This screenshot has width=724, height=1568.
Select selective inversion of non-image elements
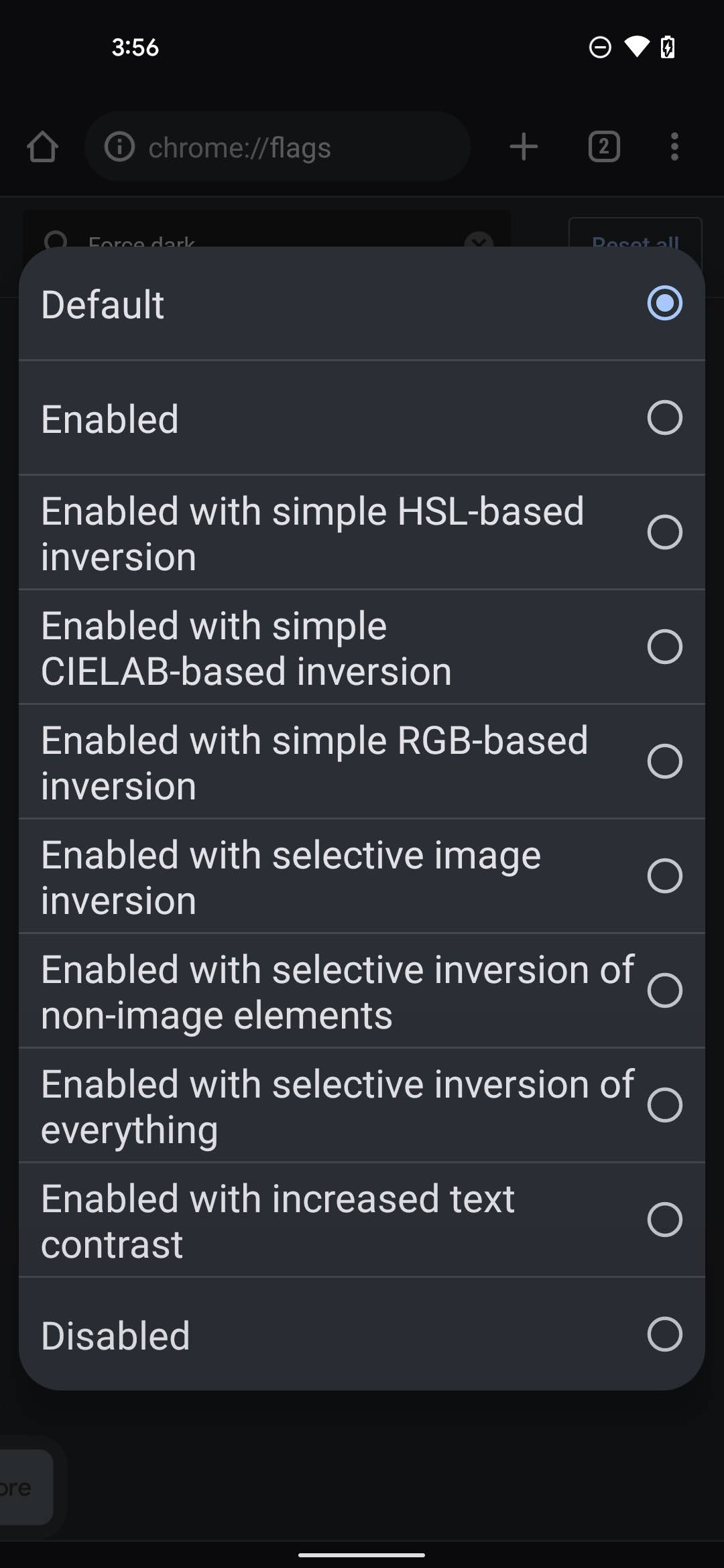(x=664, y=991)
